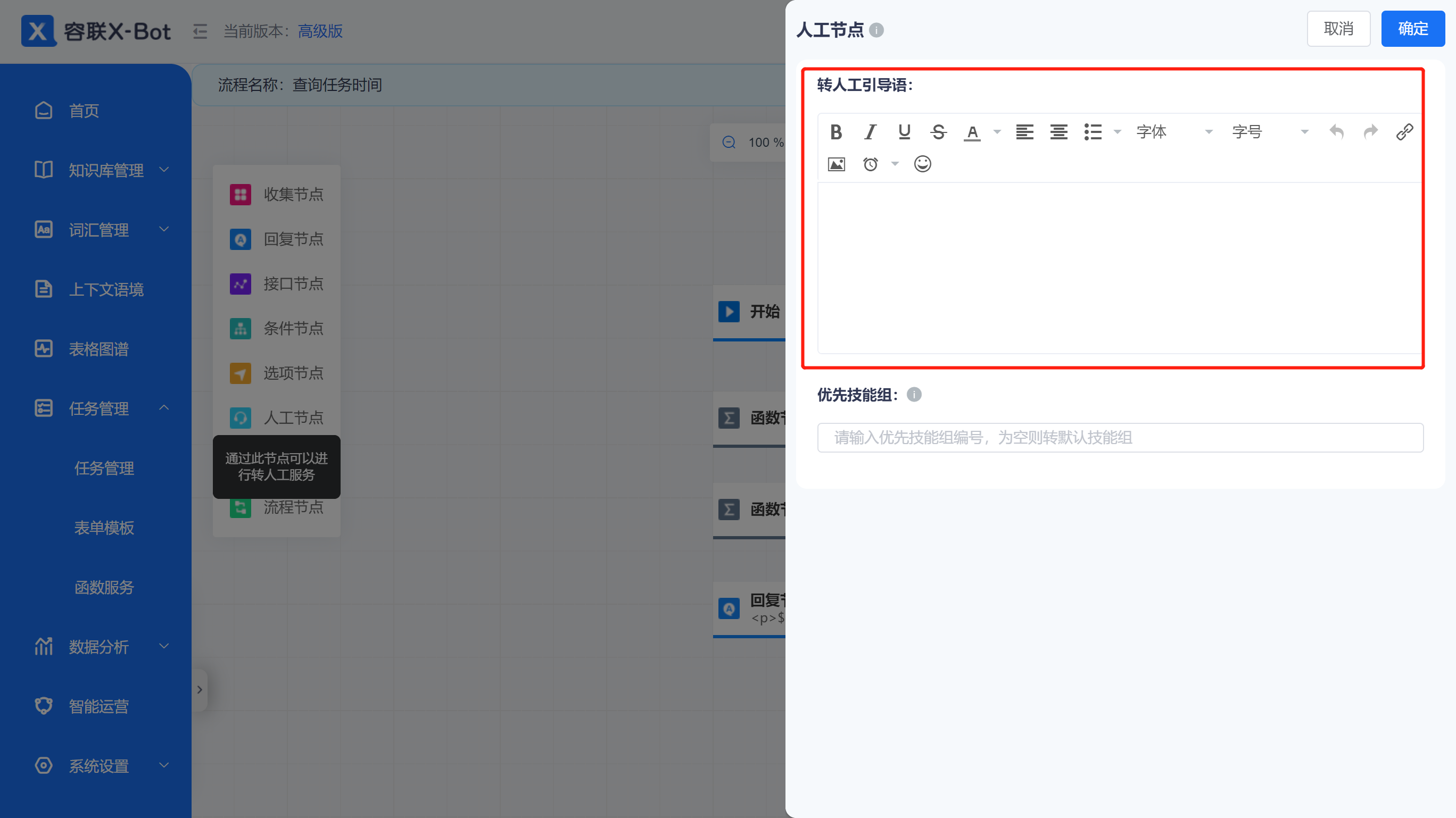1456x818 pixels.
Task: Select 条件节点 from the node palette
Action: point(276,328)
